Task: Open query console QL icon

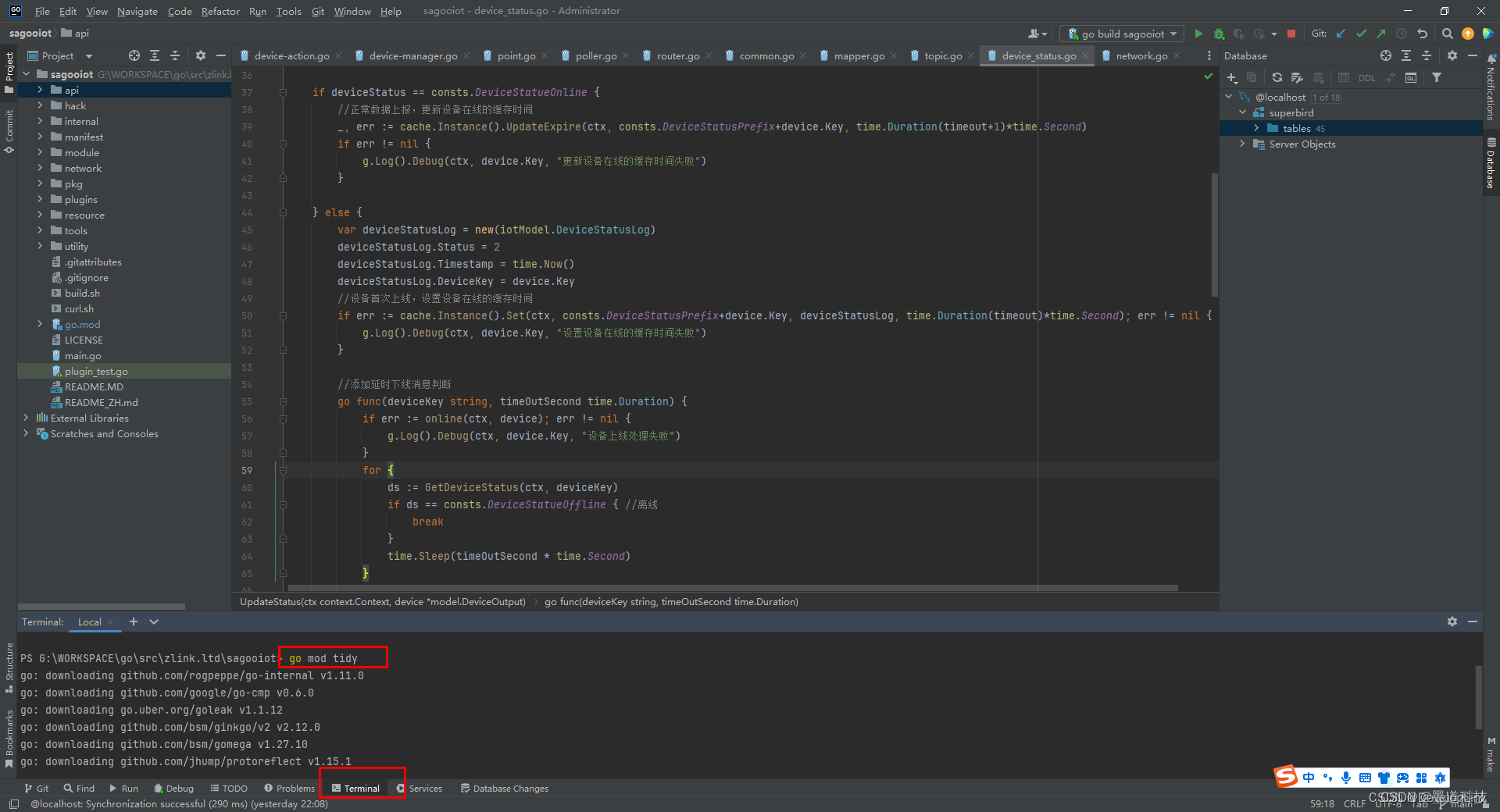Action: pos(1411,77)
